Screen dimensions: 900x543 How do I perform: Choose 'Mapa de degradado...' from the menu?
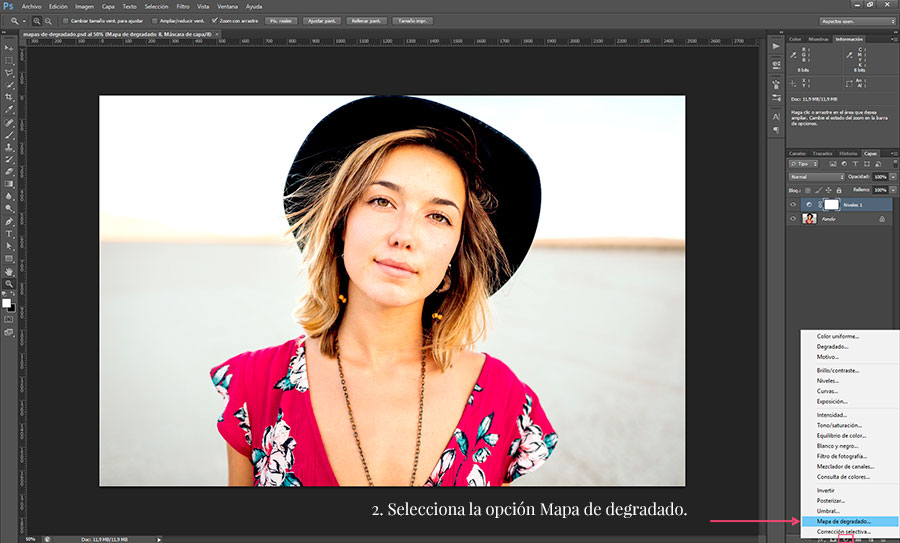(843, 521)
